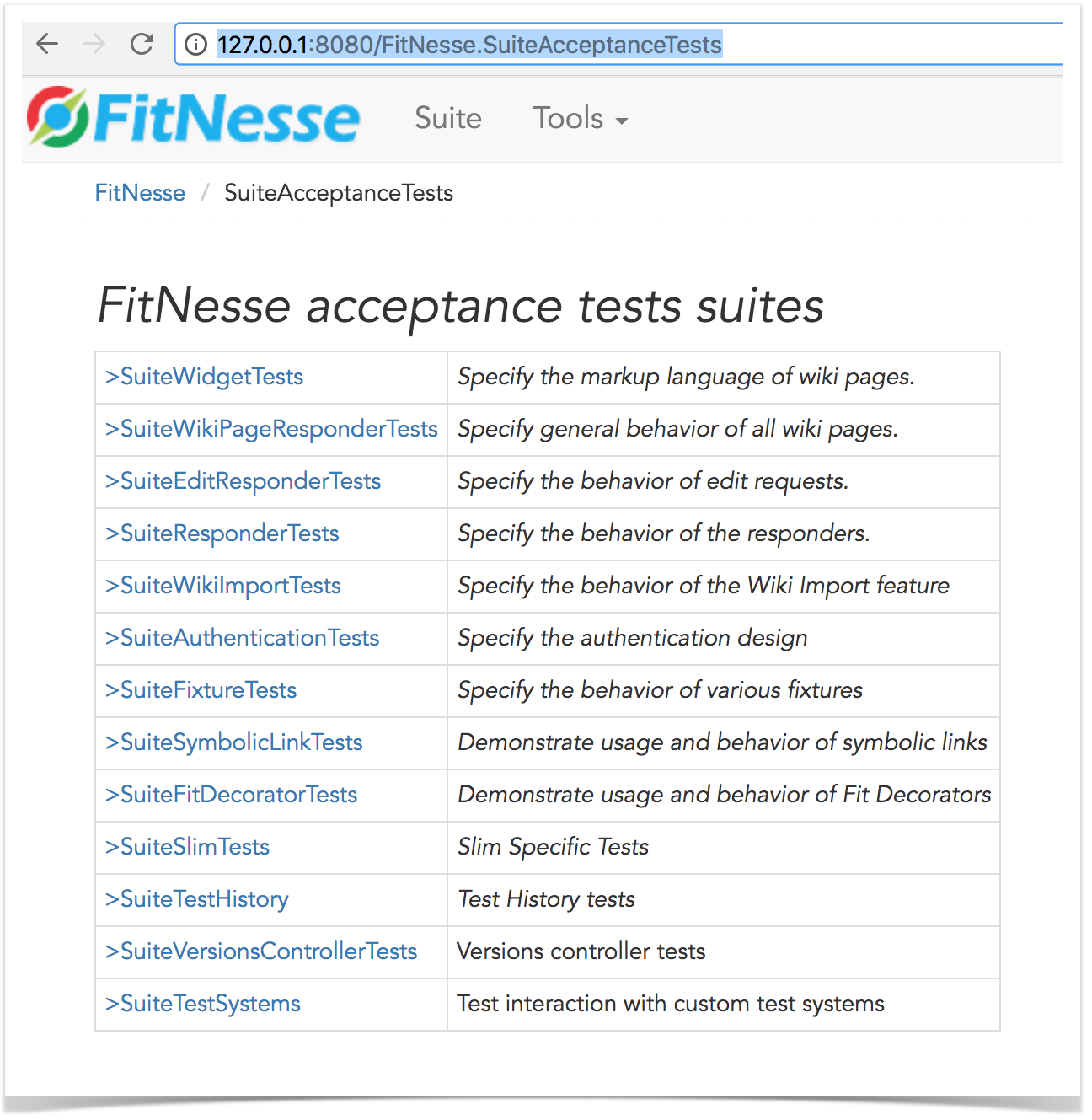Open the SuiteEditResponderTests link
Image resolution: width=1092 pixels, height=1120 pixels.
pos(243,481)
